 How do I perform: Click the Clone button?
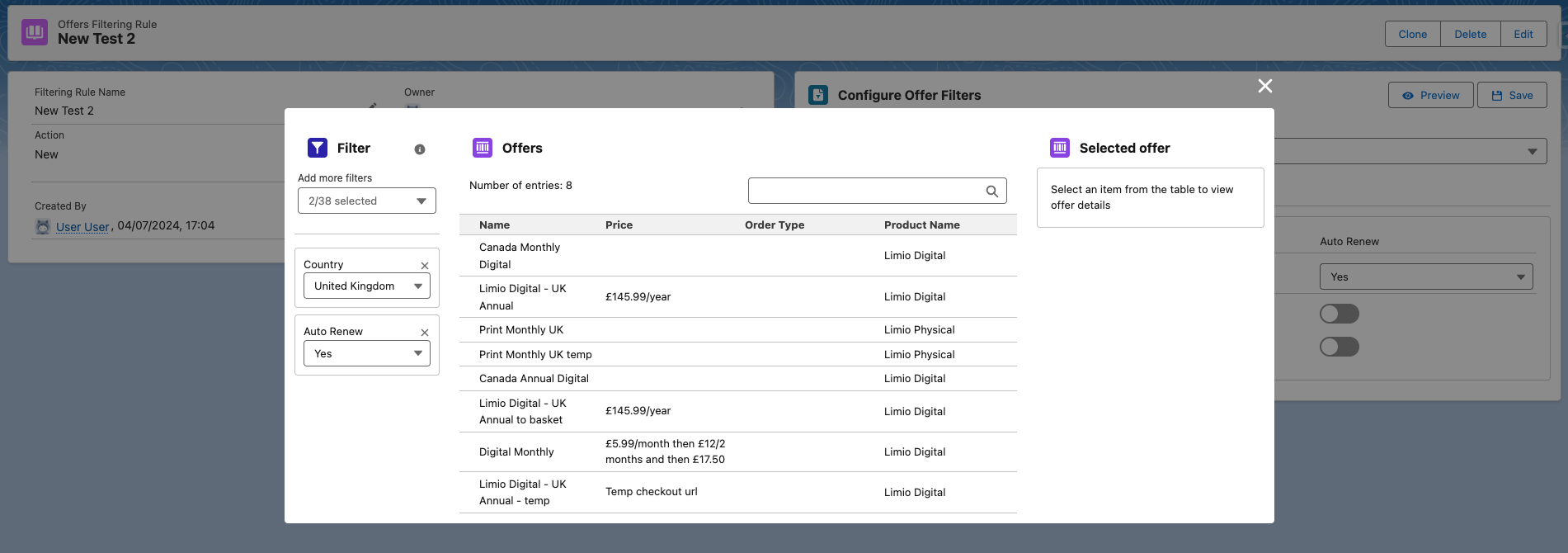click(1413, 34)
